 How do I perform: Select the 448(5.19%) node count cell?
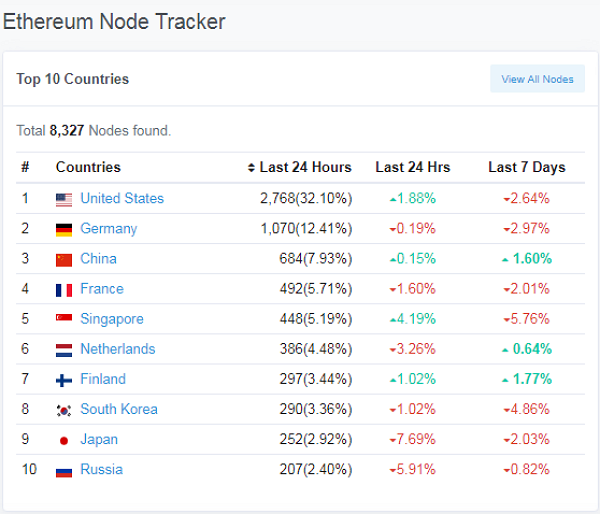[x=316, y=319]
